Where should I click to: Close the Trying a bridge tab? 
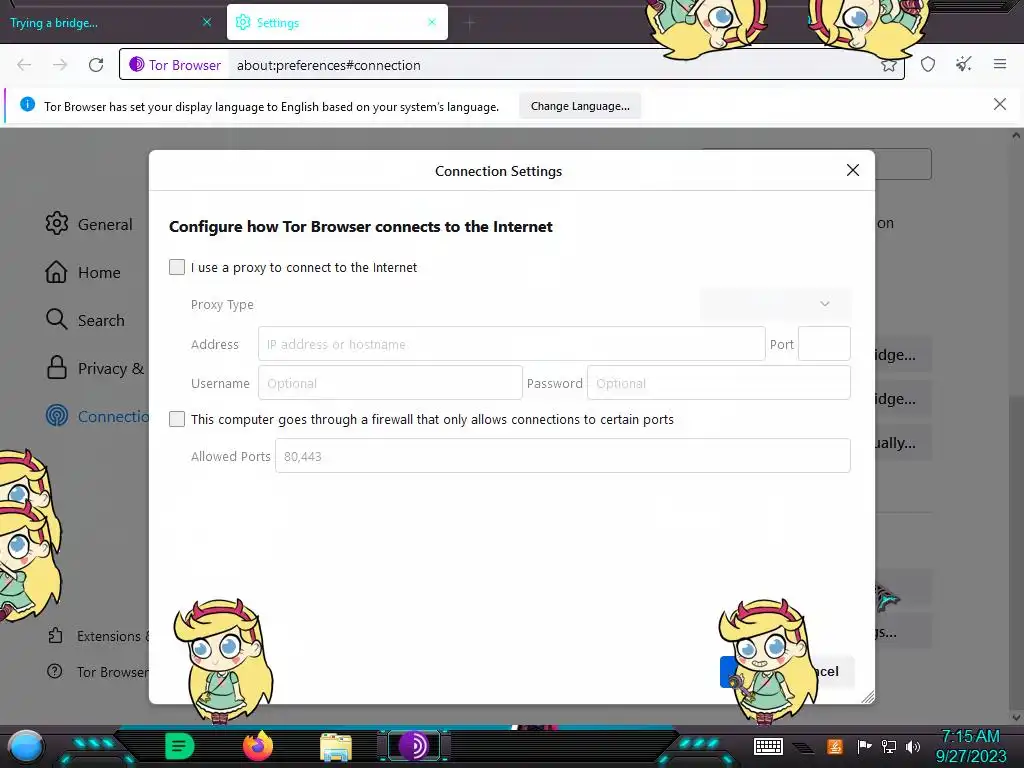point(207,22)
